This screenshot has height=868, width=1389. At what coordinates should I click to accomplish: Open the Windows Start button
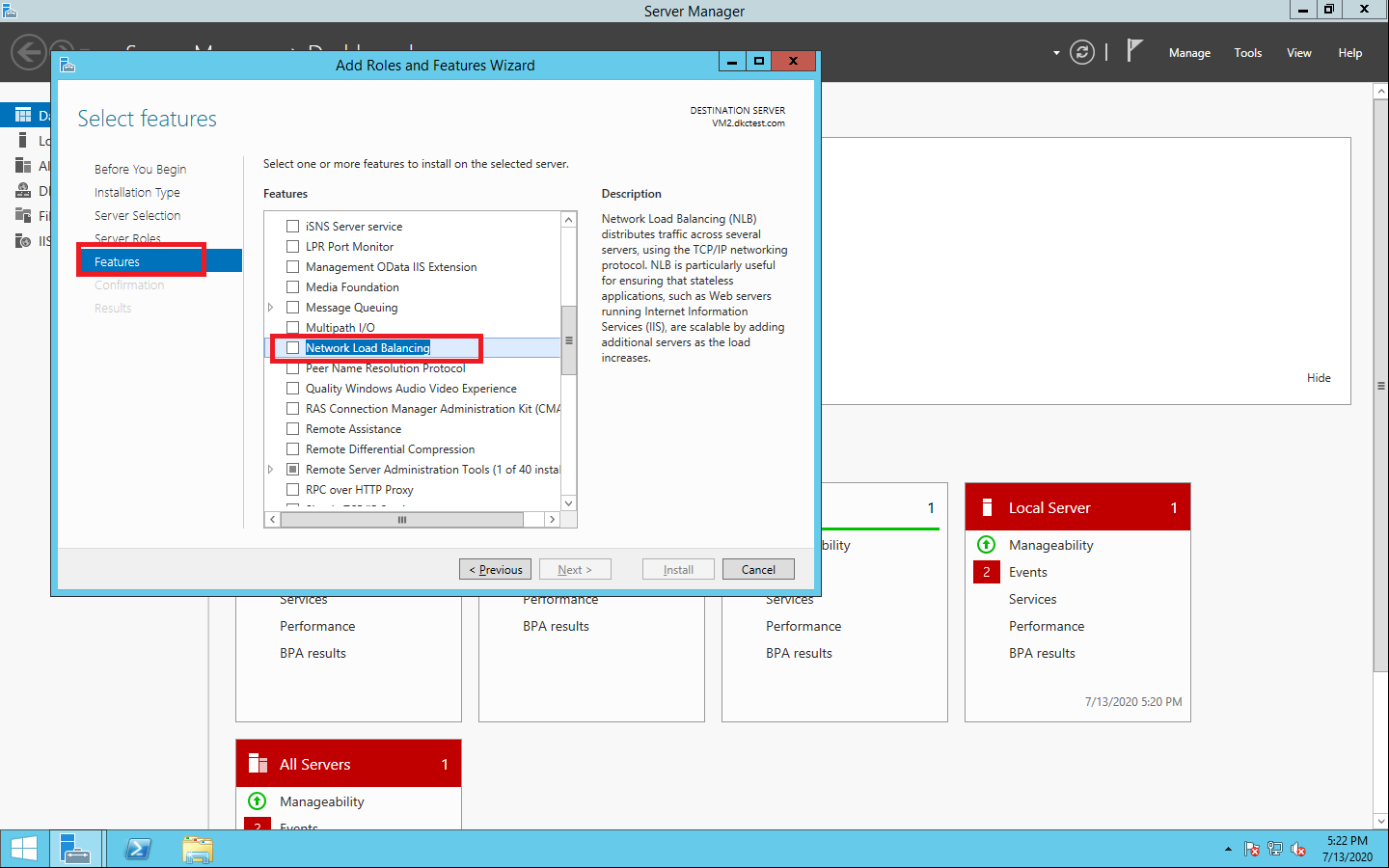(x=24, y=849)
